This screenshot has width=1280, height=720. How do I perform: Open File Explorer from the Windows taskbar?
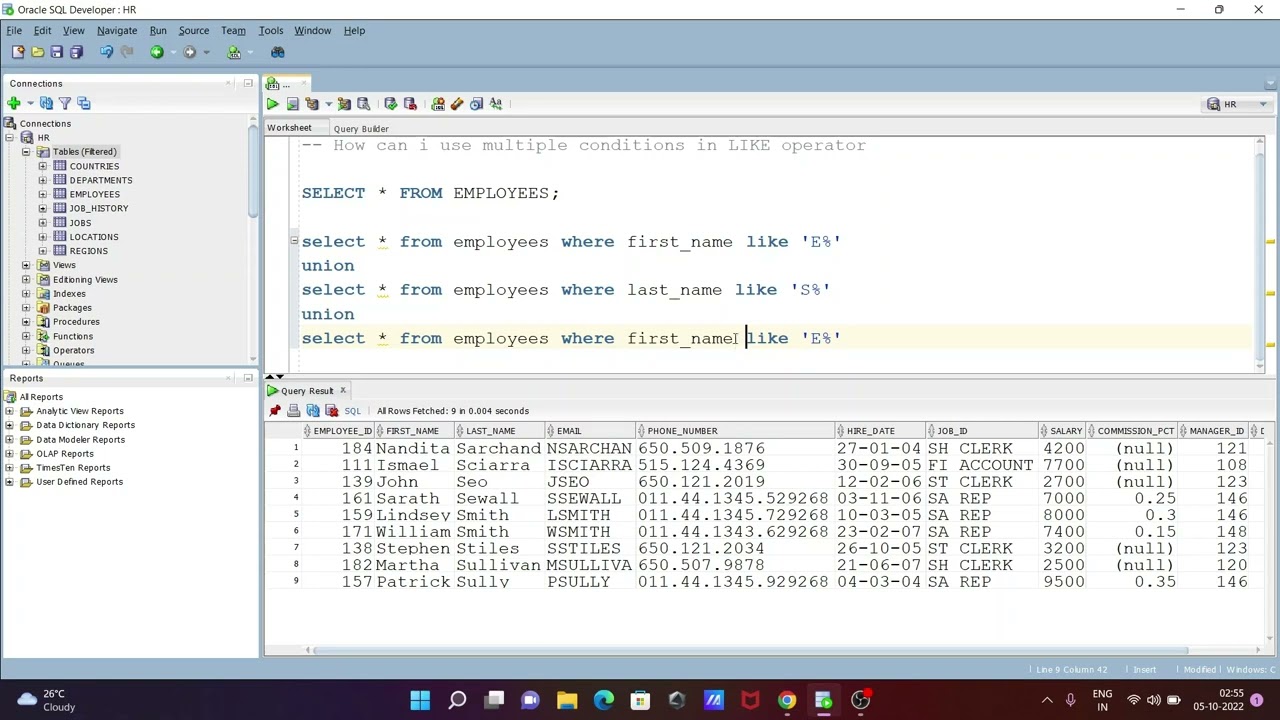[567, 700]
